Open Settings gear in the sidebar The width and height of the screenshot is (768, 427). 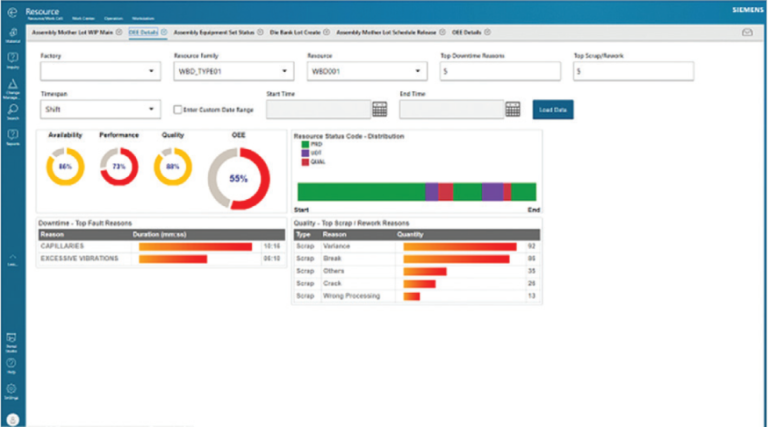coord(12,388)
